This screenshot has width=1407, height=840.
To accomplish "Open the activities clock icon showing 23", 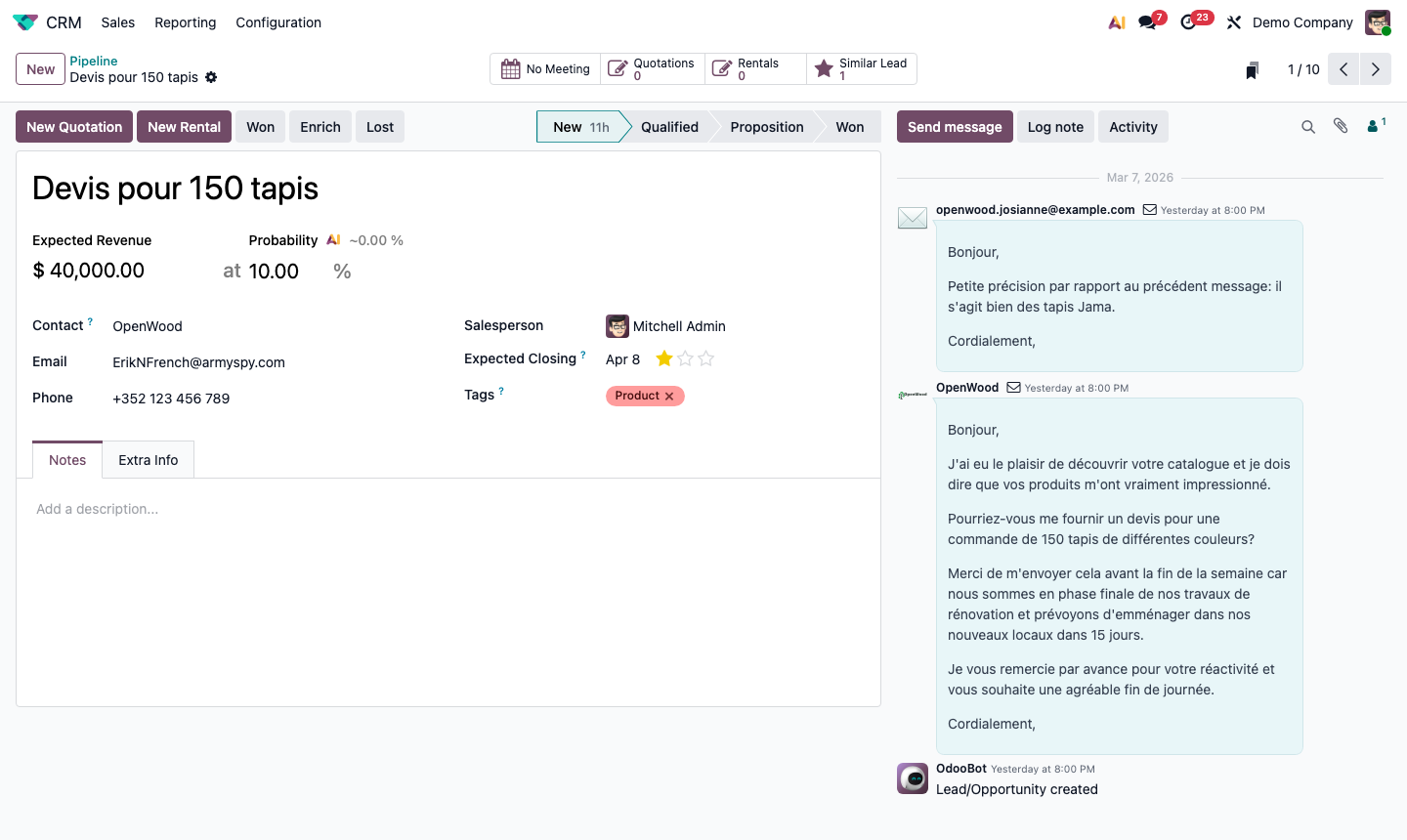I will point(1189,21).
